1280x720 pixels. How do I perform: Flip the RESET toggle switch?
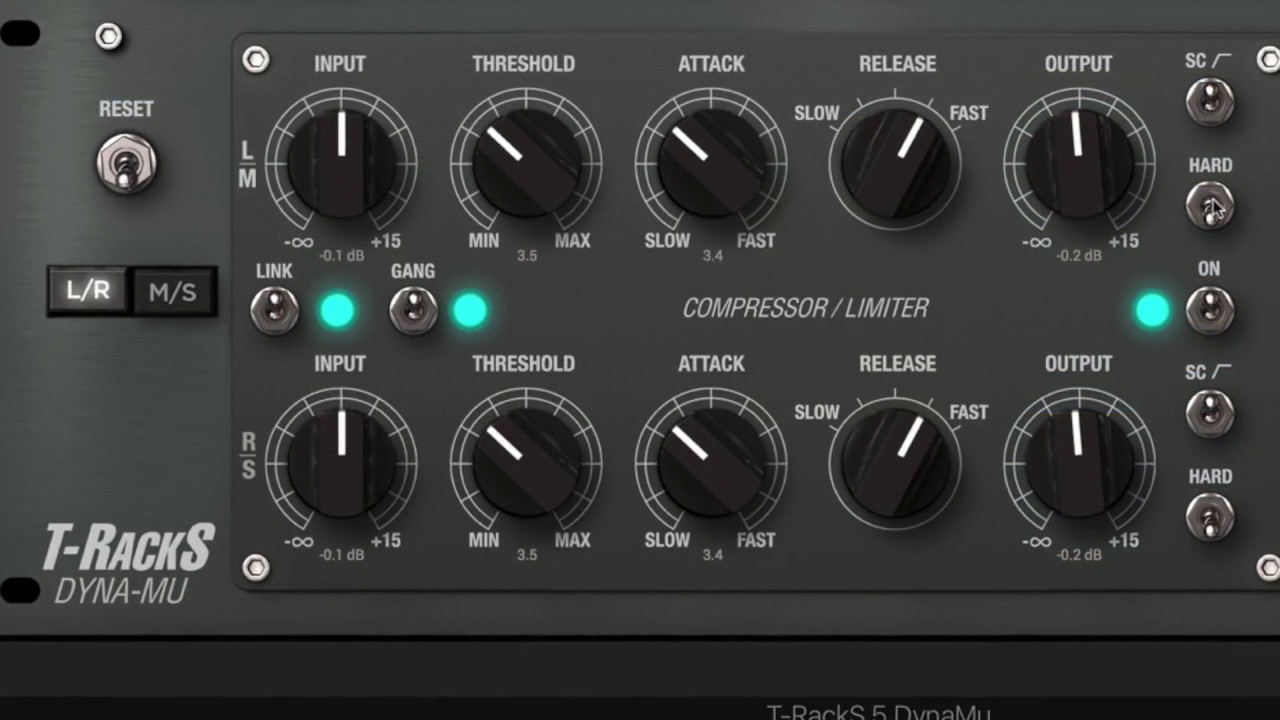pyautogui.click(x=126, y=163)
